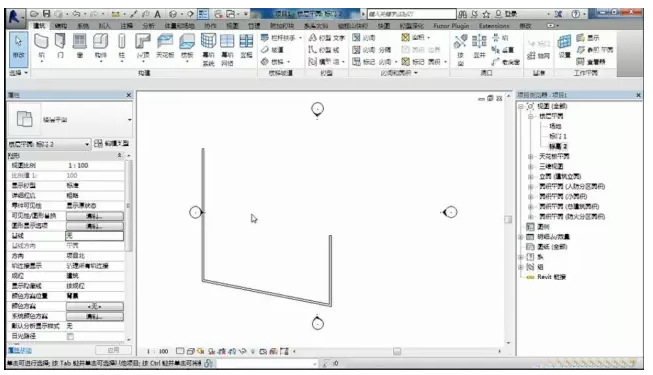Choose the Wall tool in ribbon
This screenshot has height=375, width=653.
tap(41, 47)
